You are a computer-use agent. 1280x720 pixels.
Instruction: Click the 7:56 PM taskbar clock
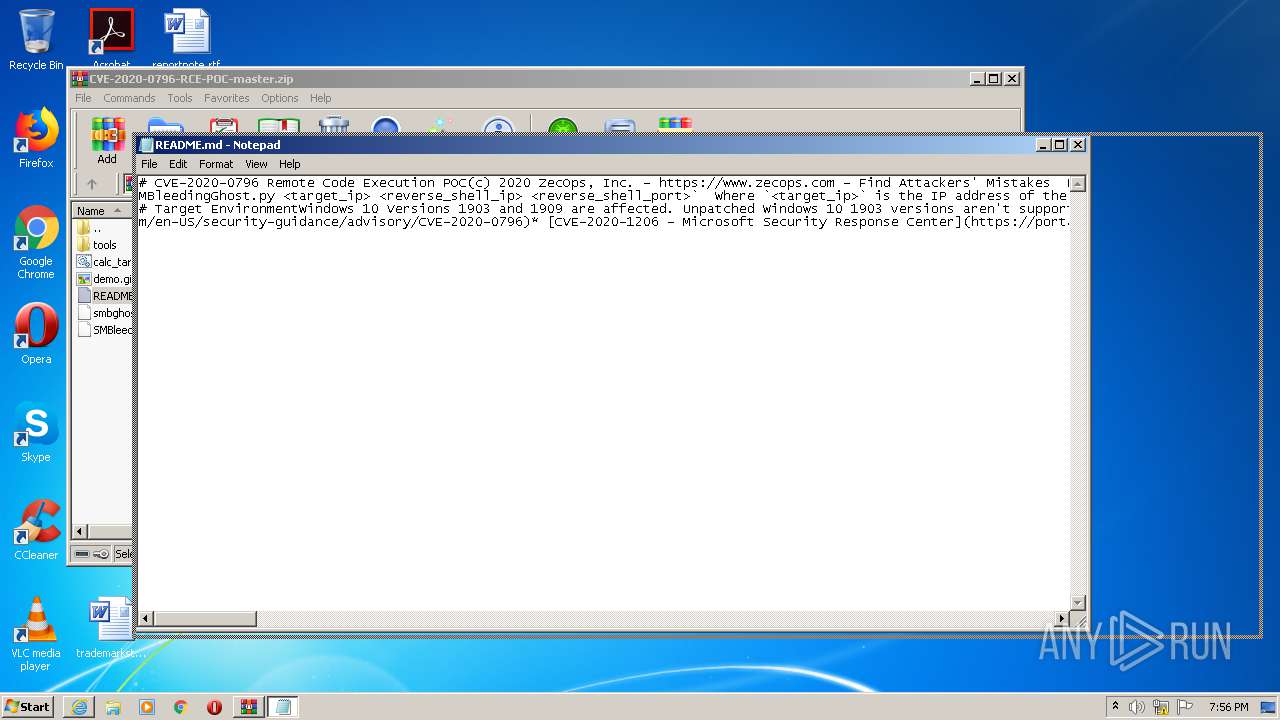pos(1228,707)
